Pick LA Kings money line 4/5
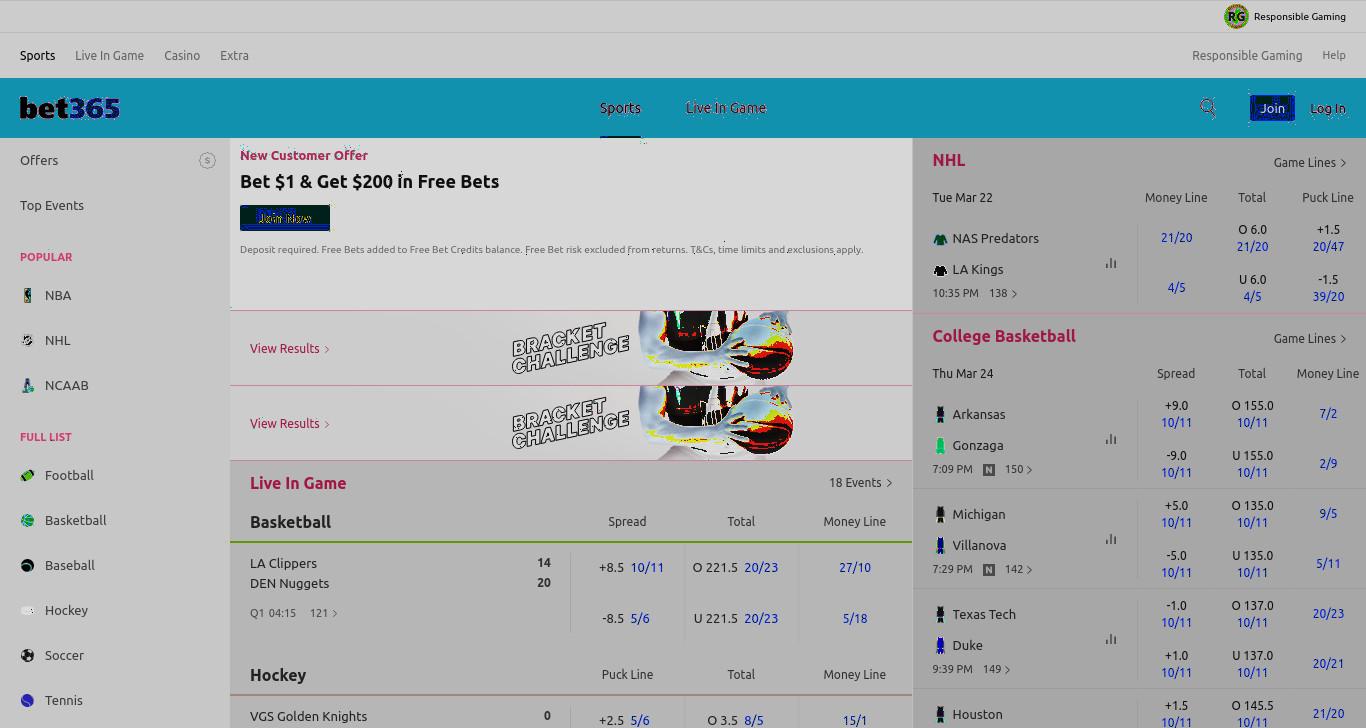This screenshot has height=728, width=1366. pos(1176,287)
